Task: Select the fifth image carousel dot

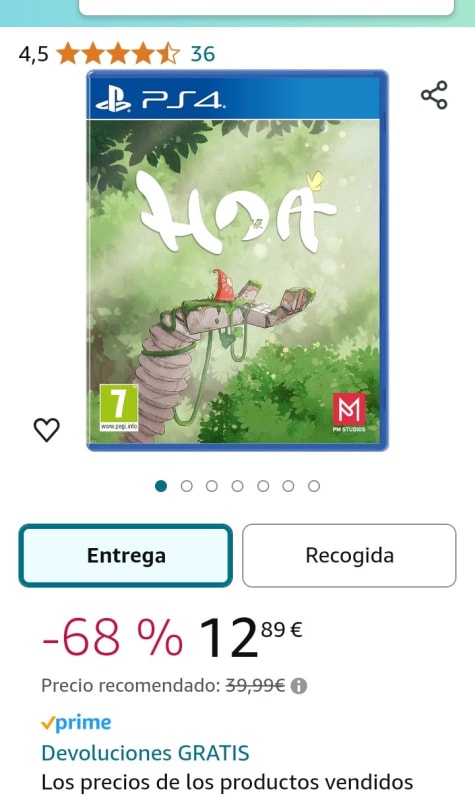Action: pos(263,486)
